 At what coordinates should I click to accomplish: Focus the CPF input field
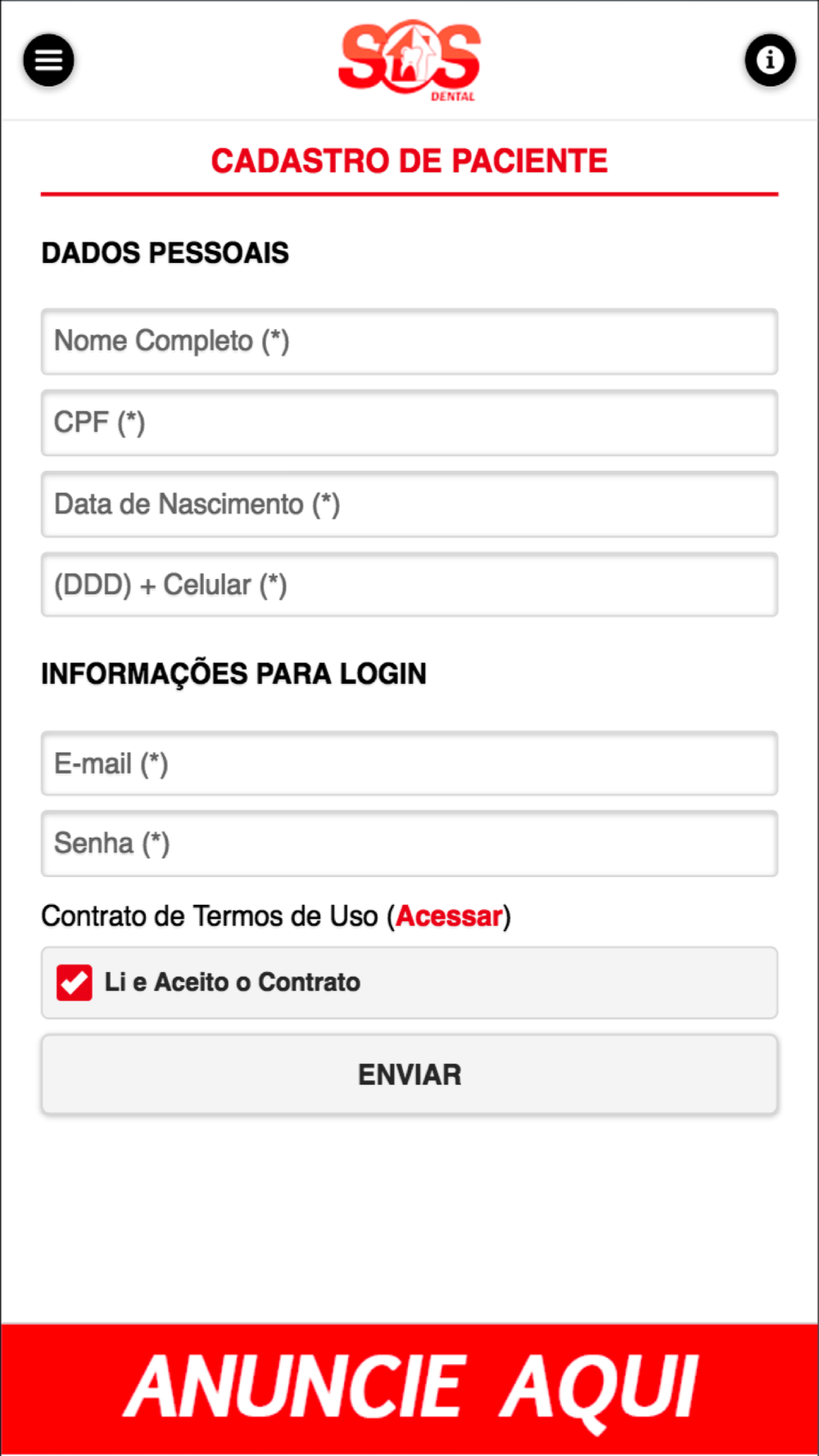coord(409,423)
